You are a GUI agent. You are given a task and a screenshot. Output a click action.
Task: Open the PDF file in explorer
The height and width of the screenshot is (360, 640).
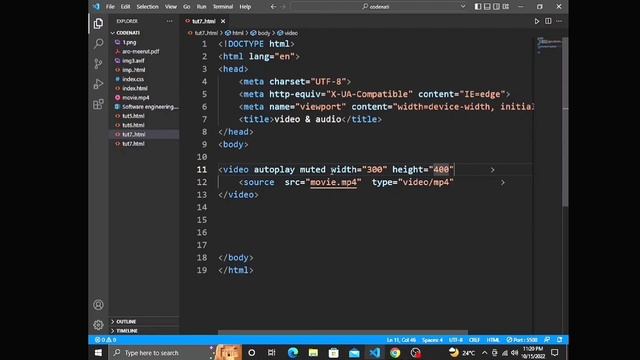(140, 51)
